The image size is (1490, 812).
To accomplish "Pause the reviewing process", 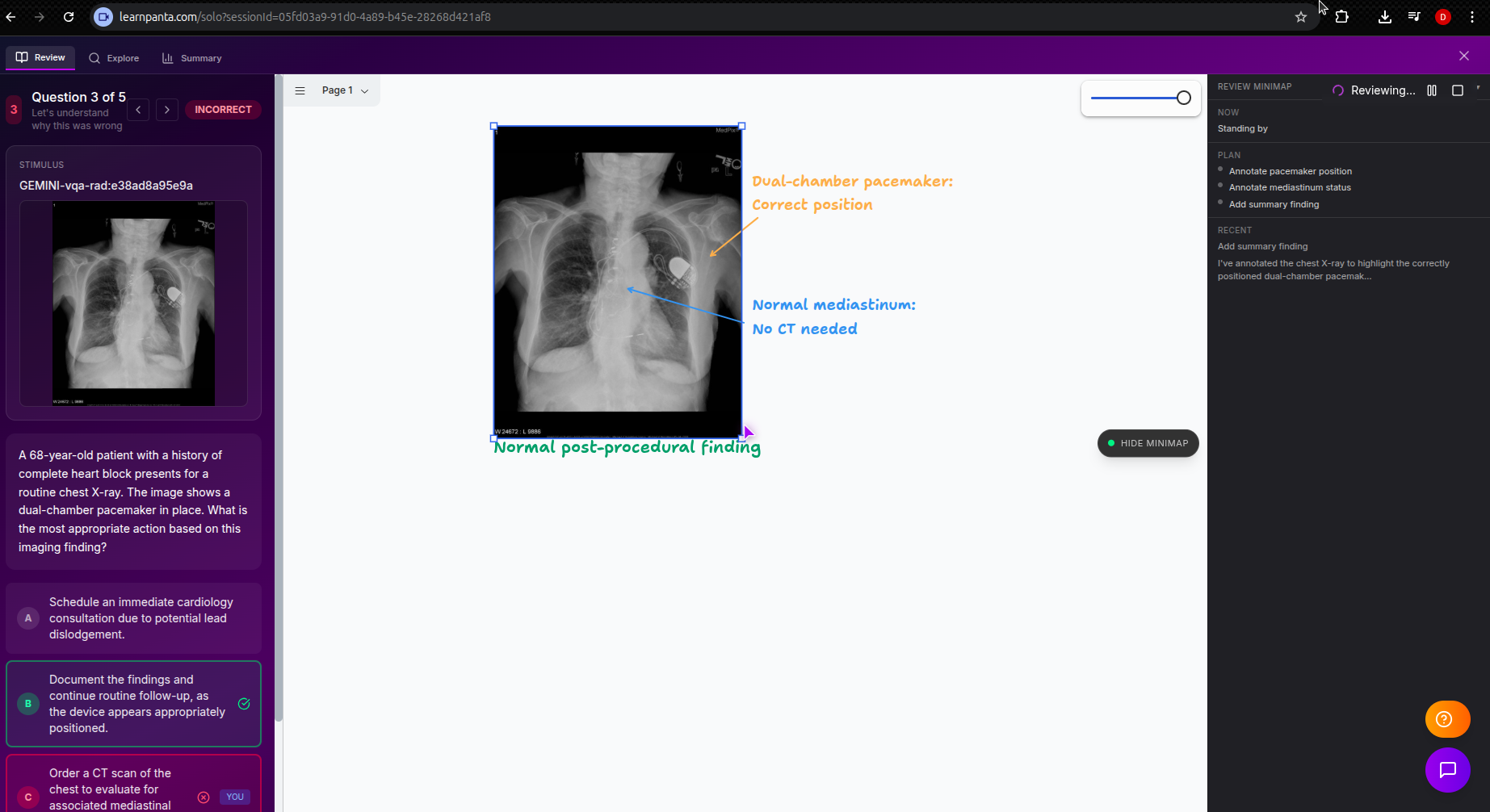I will tap(1432, 90).
